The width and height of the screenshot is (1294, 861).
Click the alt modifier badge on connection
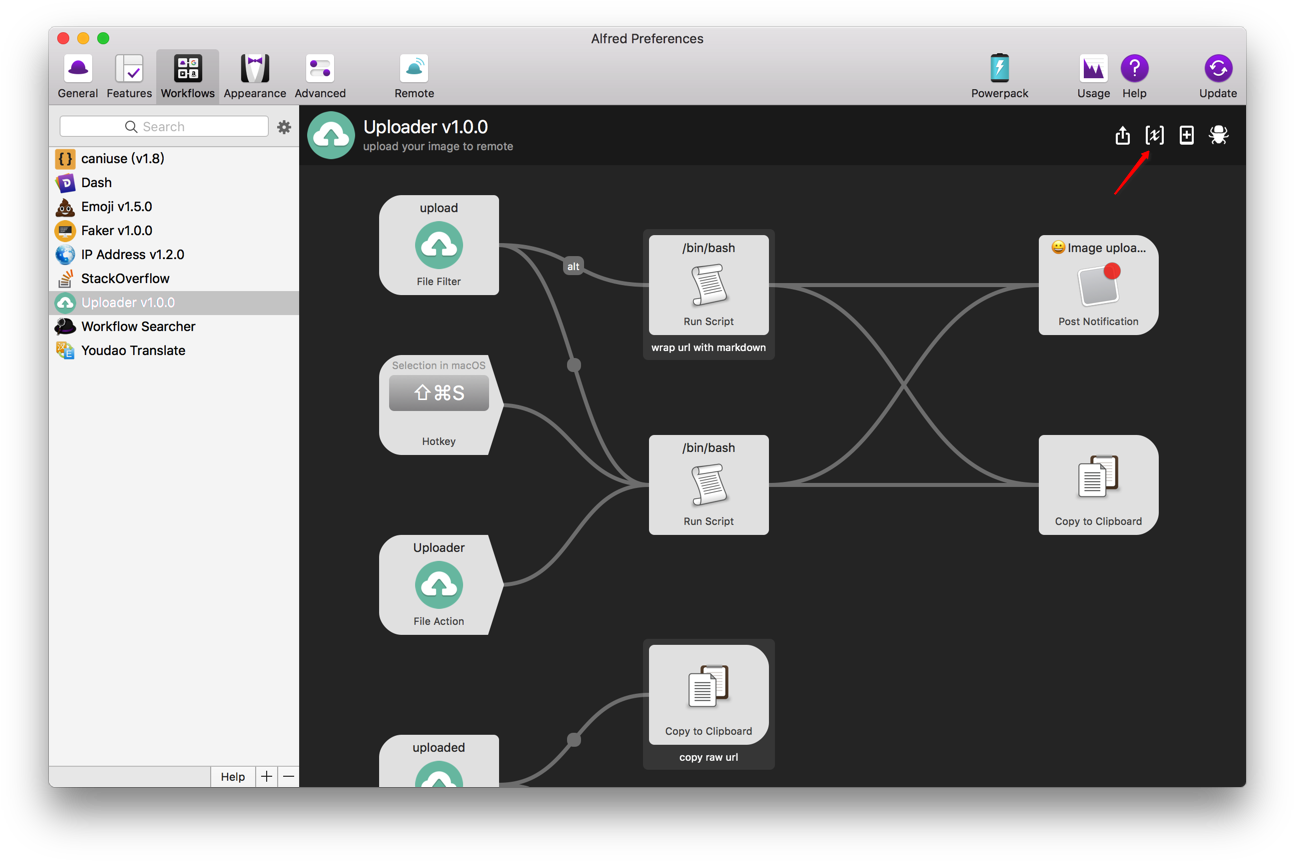pos(573,266)
